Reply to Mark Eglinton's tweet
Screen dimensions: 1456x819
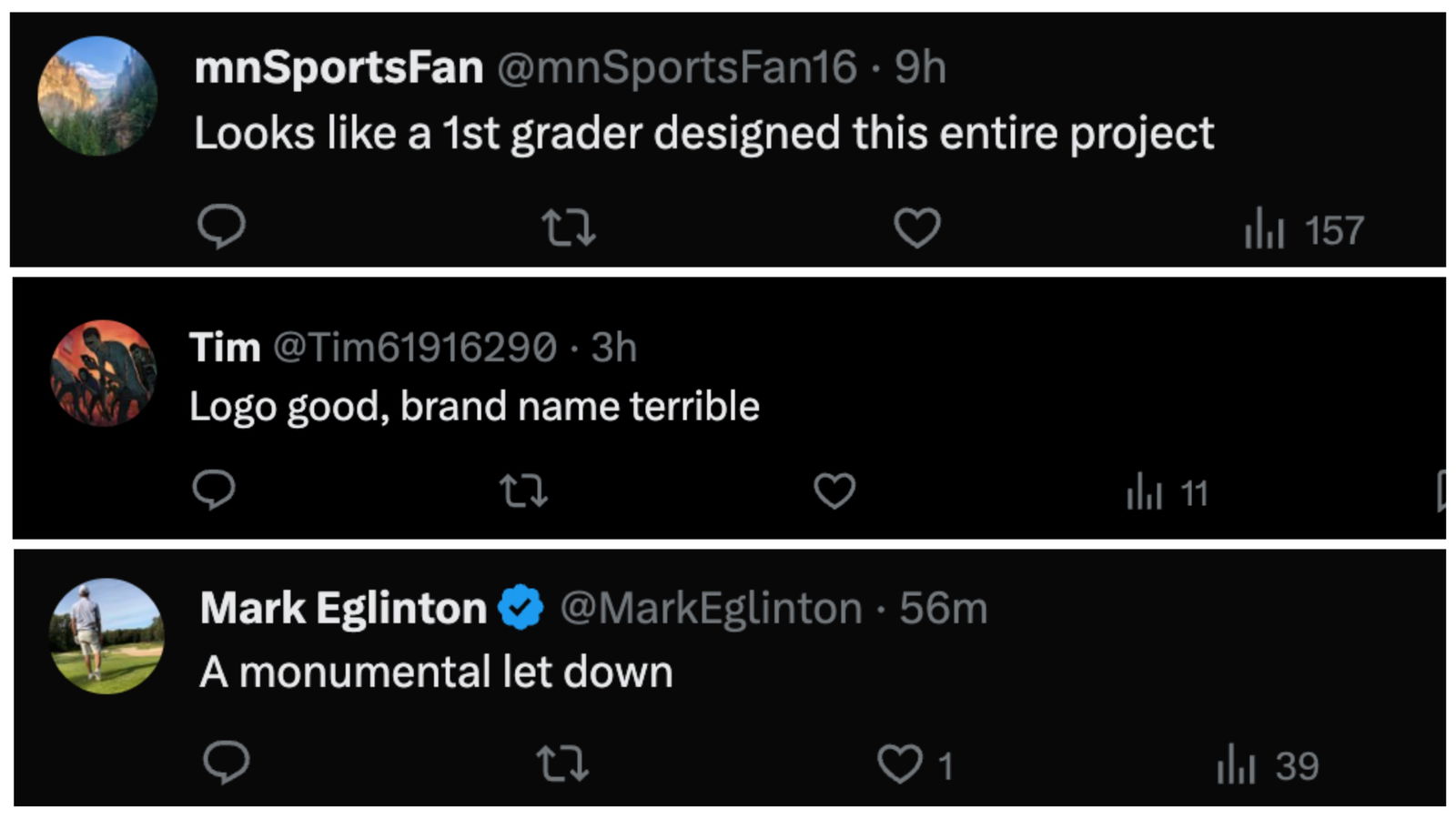pyautogui.click(x=226, y=763)
